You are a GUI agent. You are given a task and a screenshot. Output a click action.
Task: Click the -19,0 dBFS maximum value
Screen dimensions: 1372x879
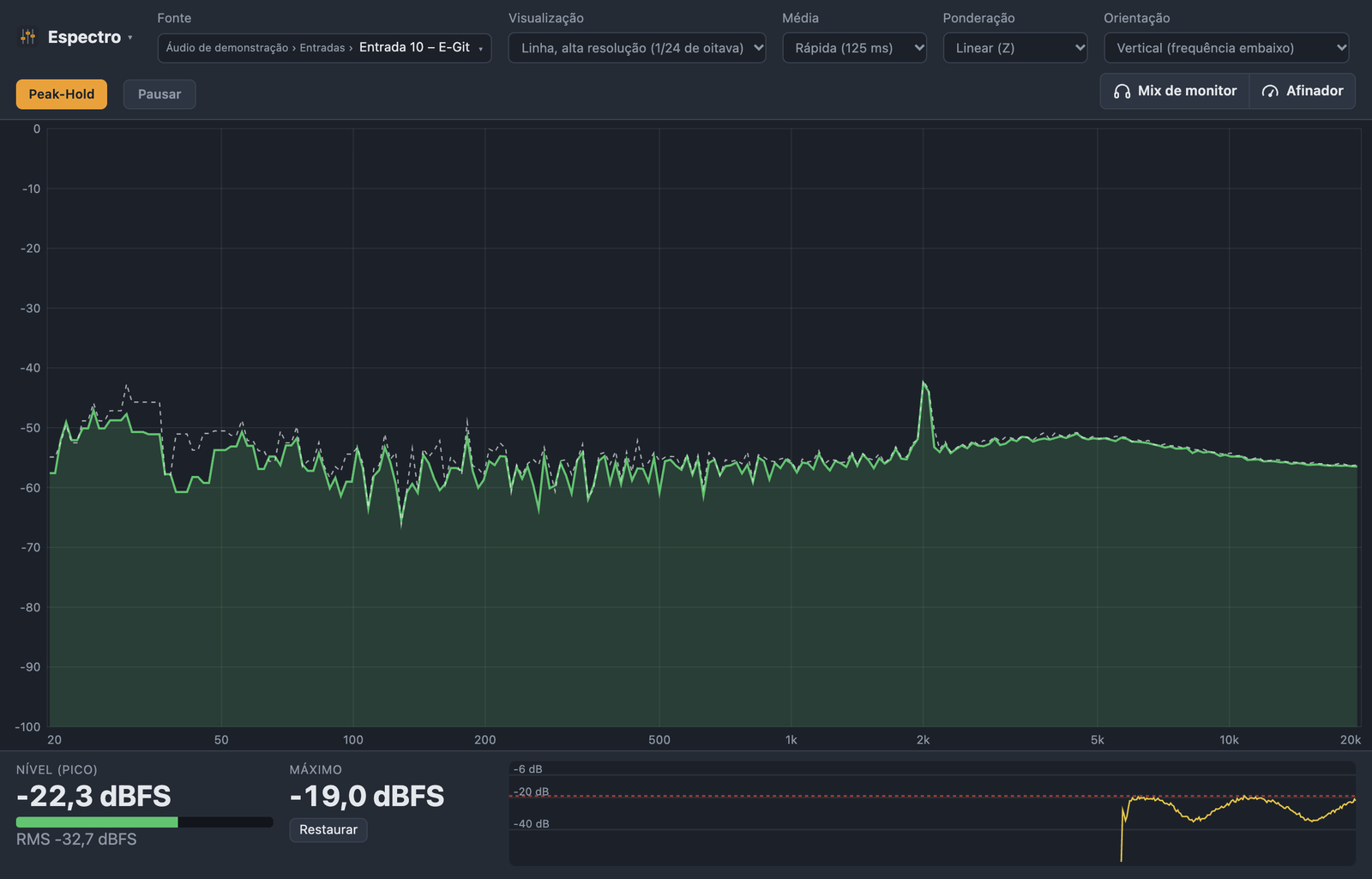pyautogui.click(x=367, y=797)
